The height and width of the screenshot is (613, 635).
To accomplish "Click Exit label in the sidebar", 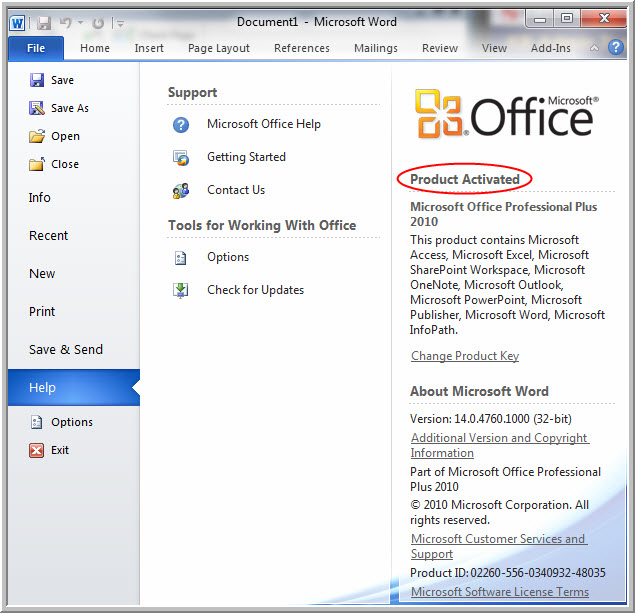I will coord(60,450).
